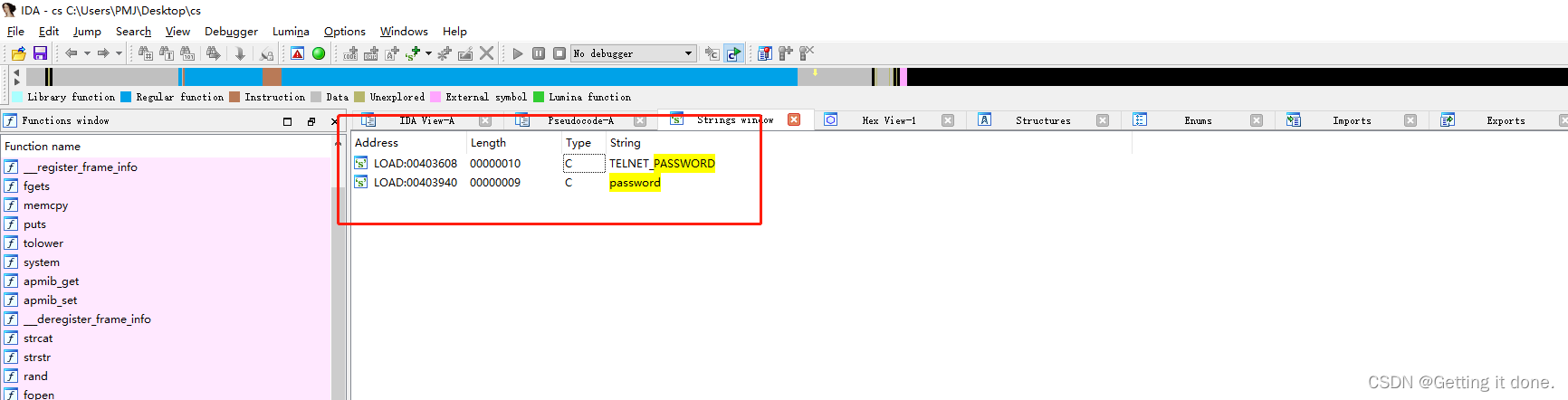Switch to the Pseudocode-A tab
This screenshot has height=400, width=1568.
(580, 120)
